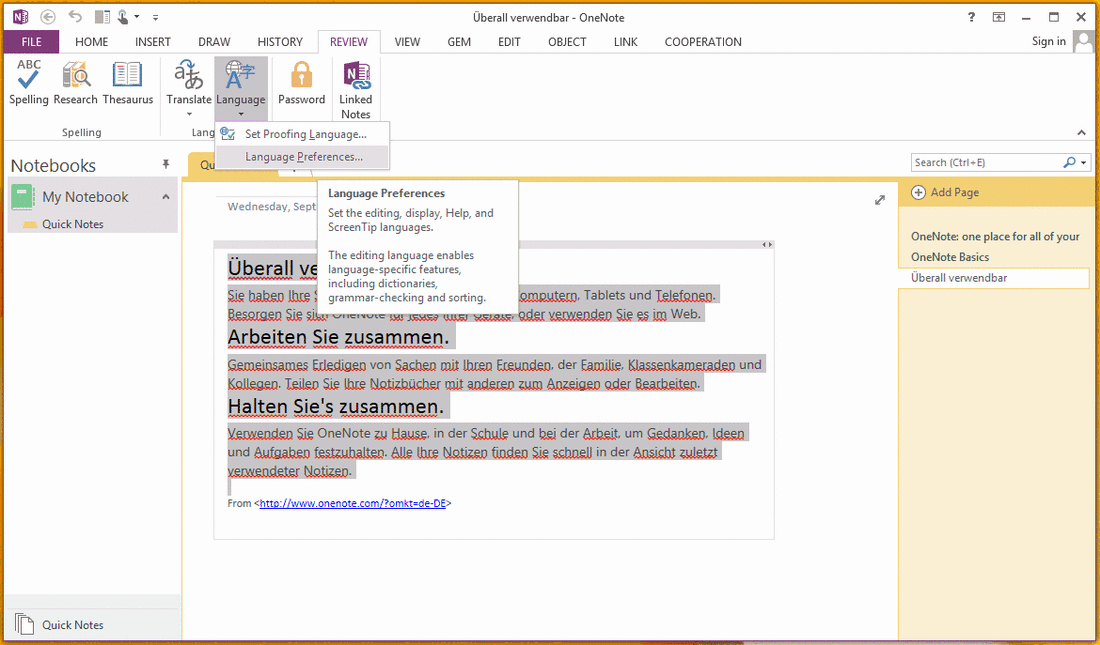
Task: Switch to the INSERT tab
Action: click(153, 42)
